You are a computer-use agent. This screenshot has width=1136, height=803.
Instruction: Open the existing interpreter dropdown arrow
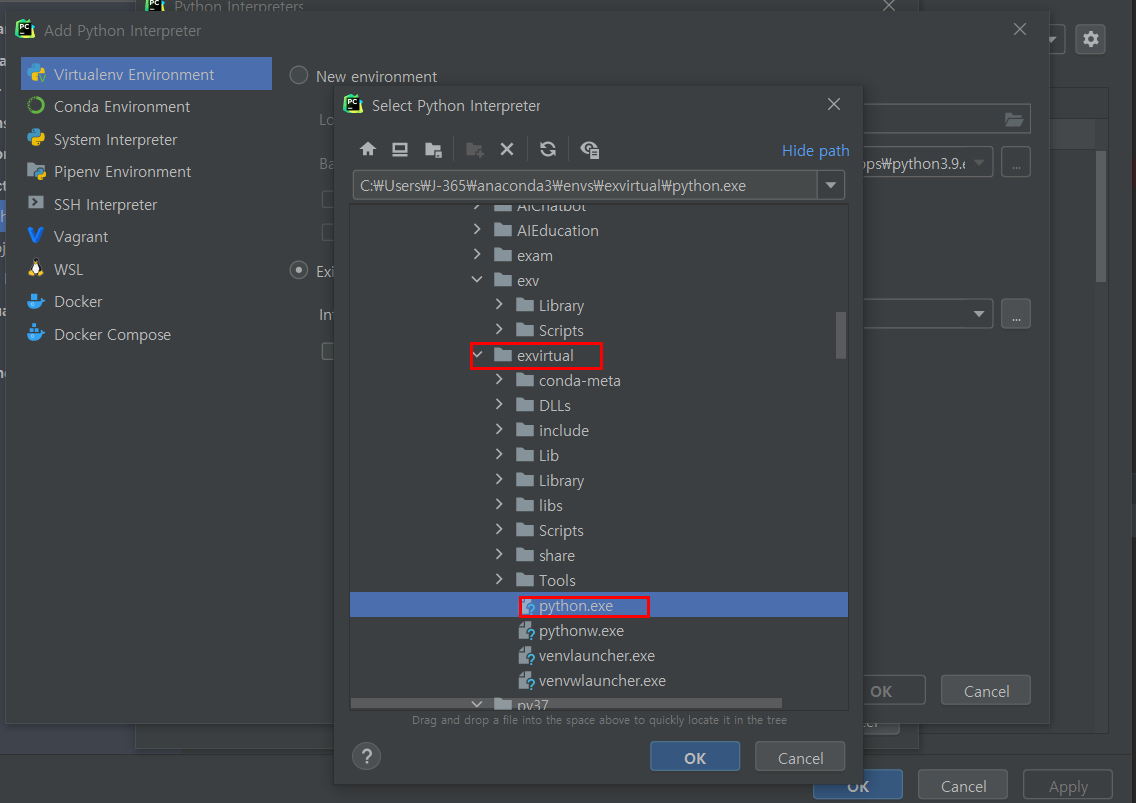pos(979,314)
